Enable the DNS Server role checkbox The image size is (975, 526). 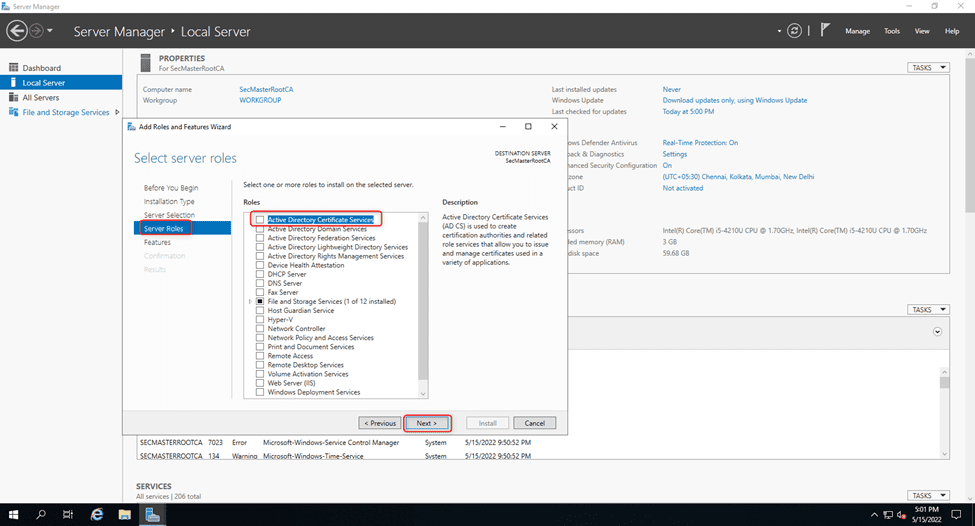[260, 283]
